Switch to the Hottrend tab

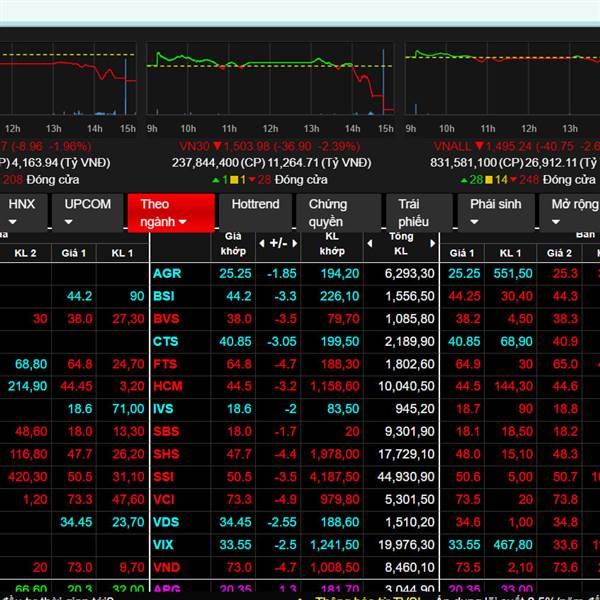255,212
